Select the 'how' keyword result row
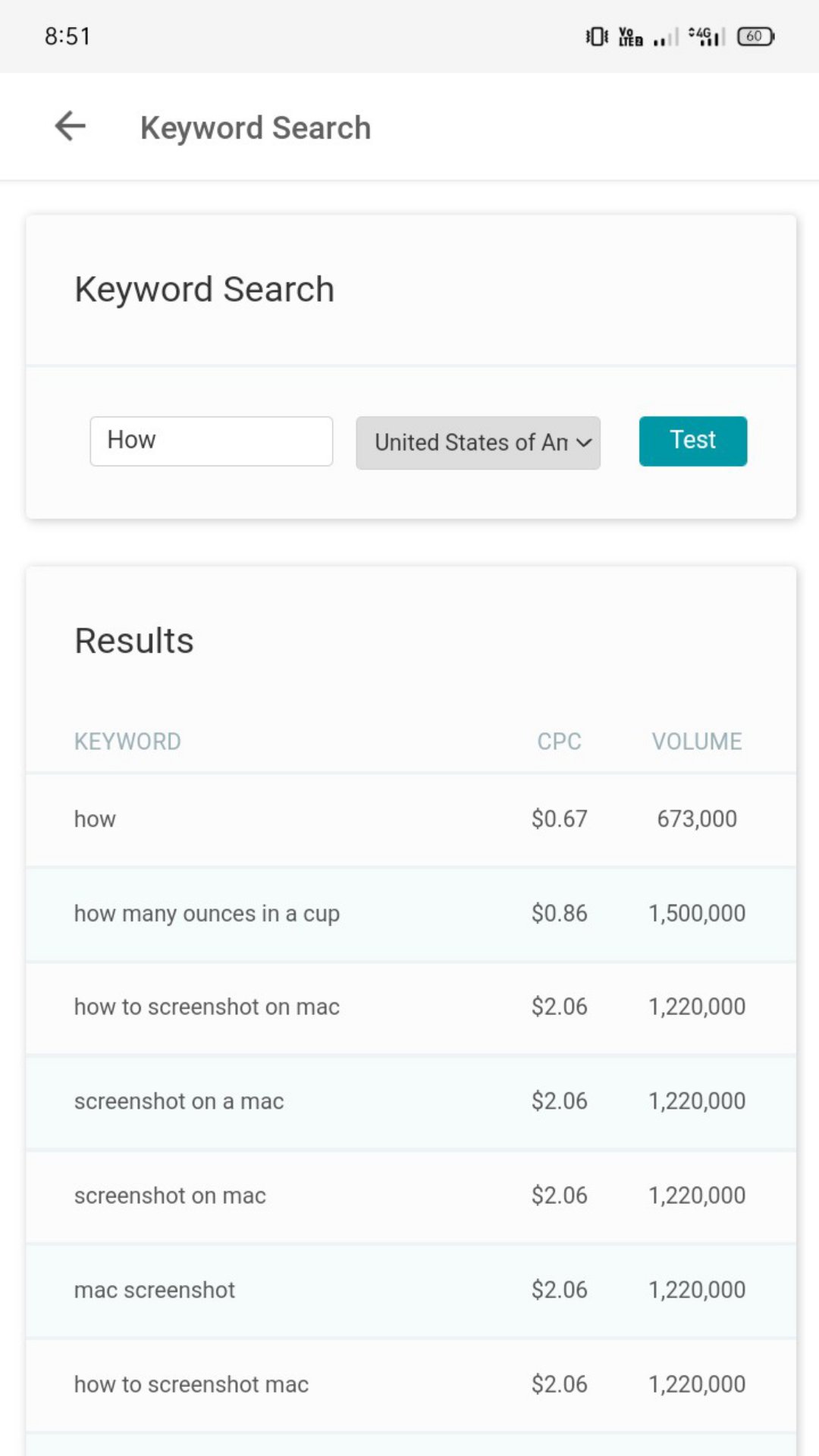819x1456 pixels. (95, 819)
